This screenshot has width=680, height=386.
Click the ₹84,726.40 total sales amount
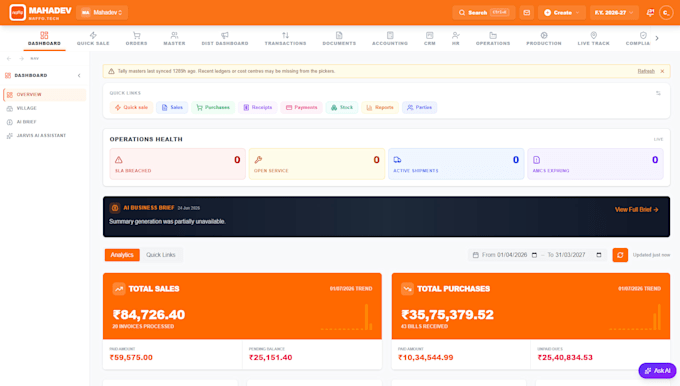(x=149, y=314)
